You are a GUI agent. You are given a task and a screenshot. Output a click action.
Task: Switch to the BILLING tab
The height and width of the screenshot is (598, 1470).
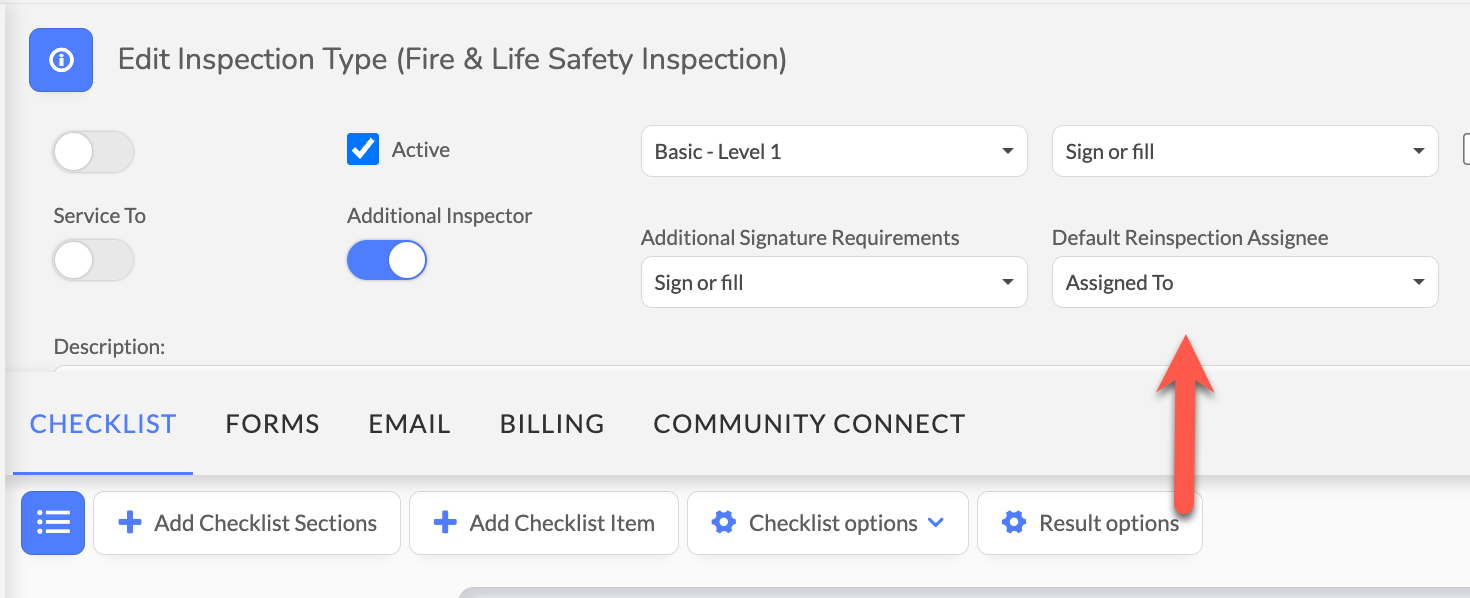[x=552, y=424]
